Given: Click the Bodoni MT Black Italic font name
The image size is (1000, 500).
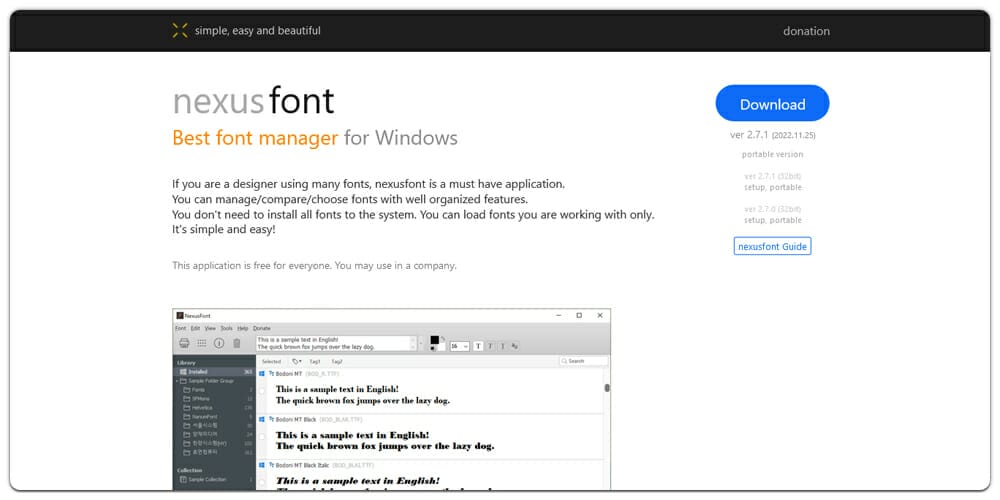Looking at the screenshot, I should 304,465.
